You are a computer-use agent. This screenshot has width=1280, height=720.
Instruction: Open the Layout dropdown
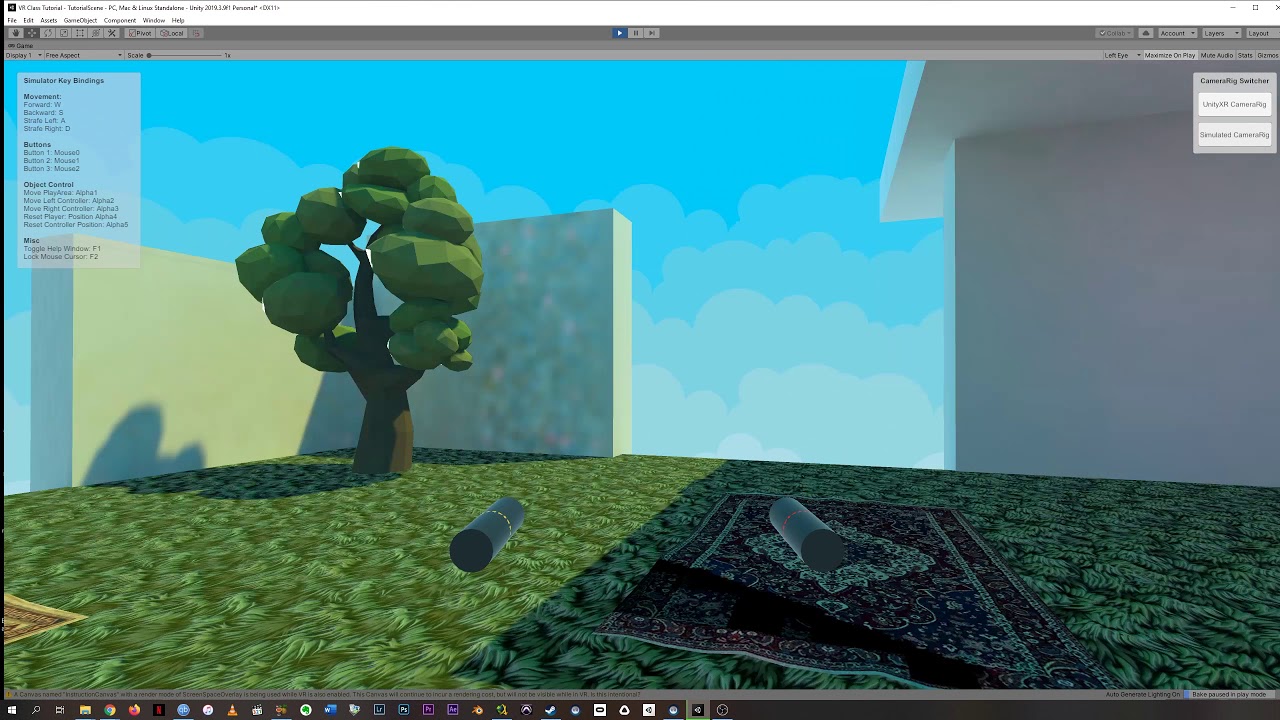(x=1261, y=33)
